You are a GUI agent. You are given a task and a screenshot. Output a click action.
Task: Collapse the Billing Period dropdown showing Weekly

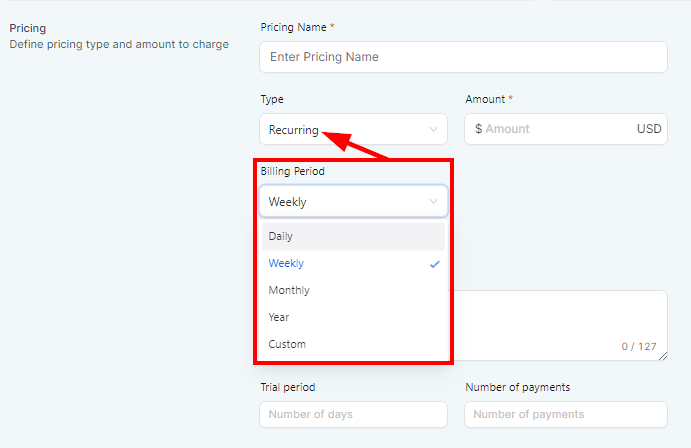tap(340, 202)
